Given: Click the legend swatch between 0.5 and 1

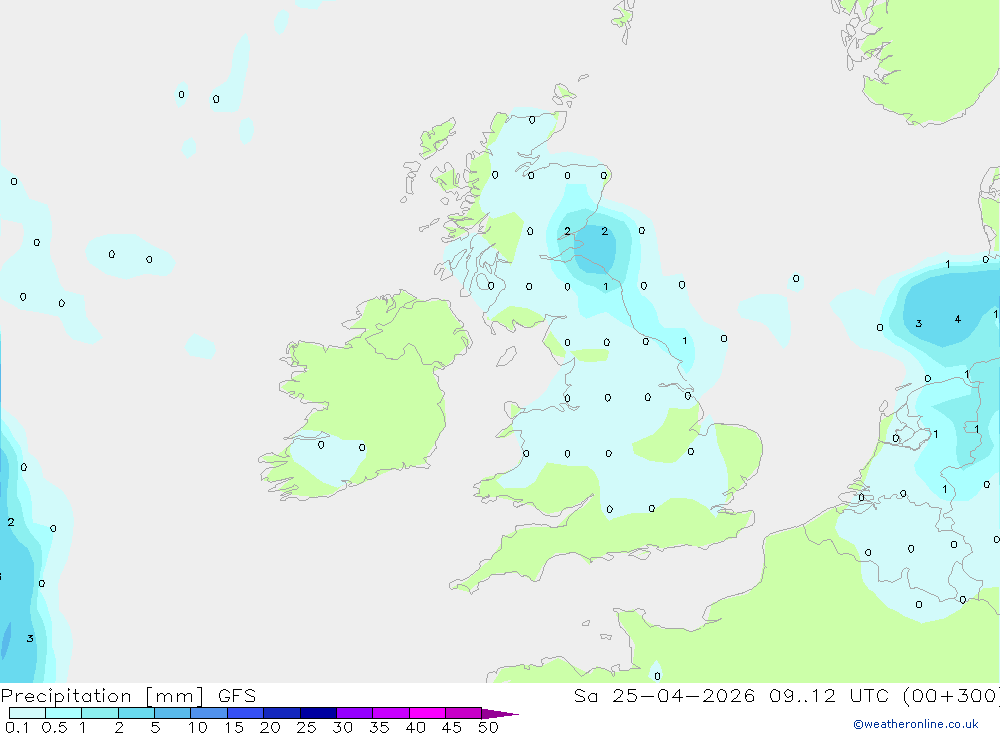Looking at the screenshot, I should (64, 713).
